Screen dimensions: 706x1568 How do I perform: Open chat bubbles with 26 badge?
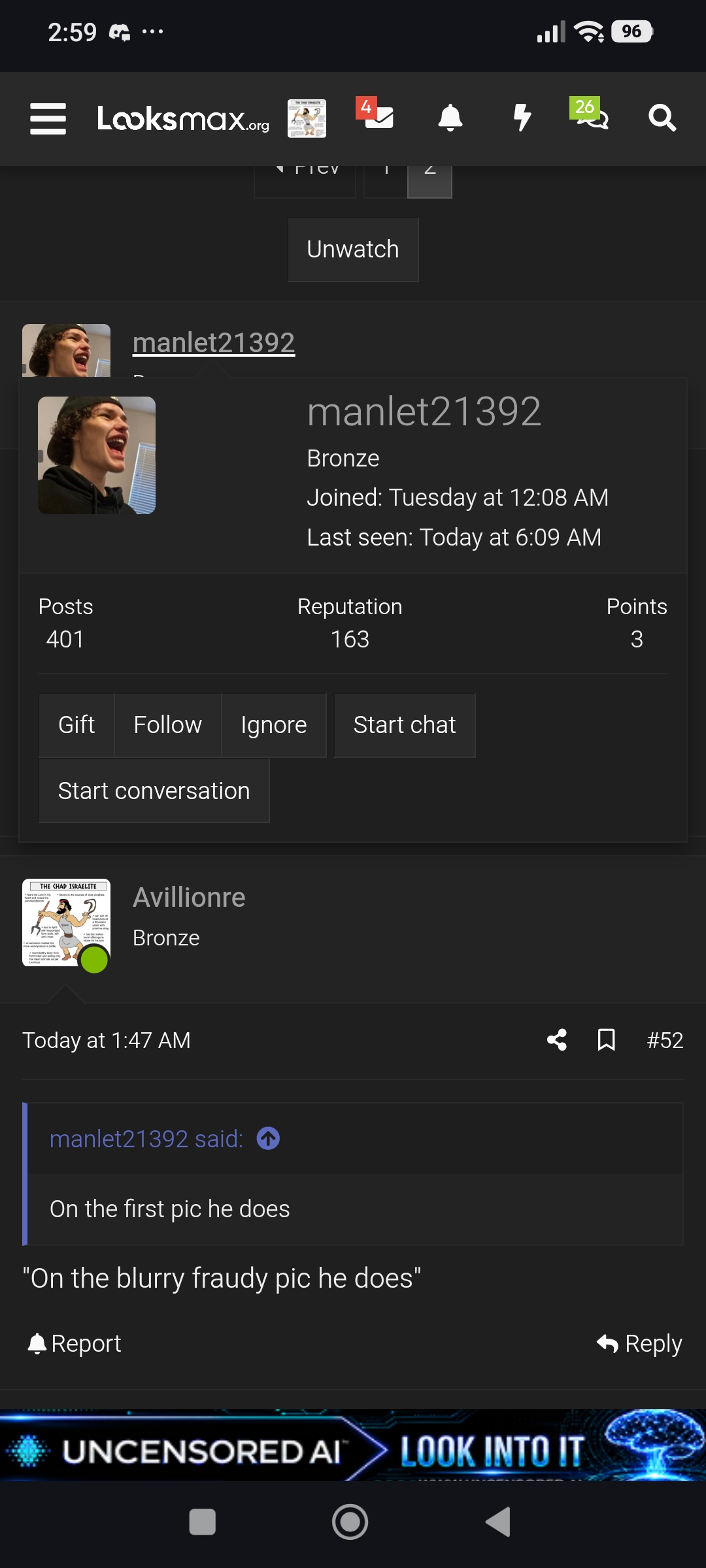click(x=590, y=115)
